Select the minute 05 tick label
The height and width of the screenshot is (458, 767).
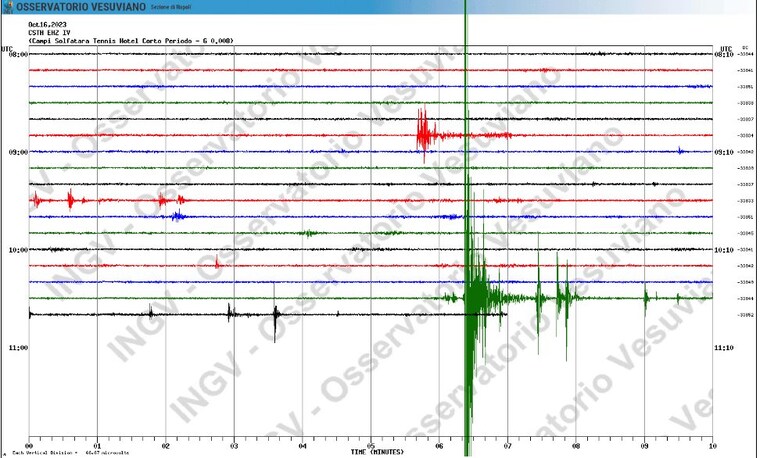371,446
